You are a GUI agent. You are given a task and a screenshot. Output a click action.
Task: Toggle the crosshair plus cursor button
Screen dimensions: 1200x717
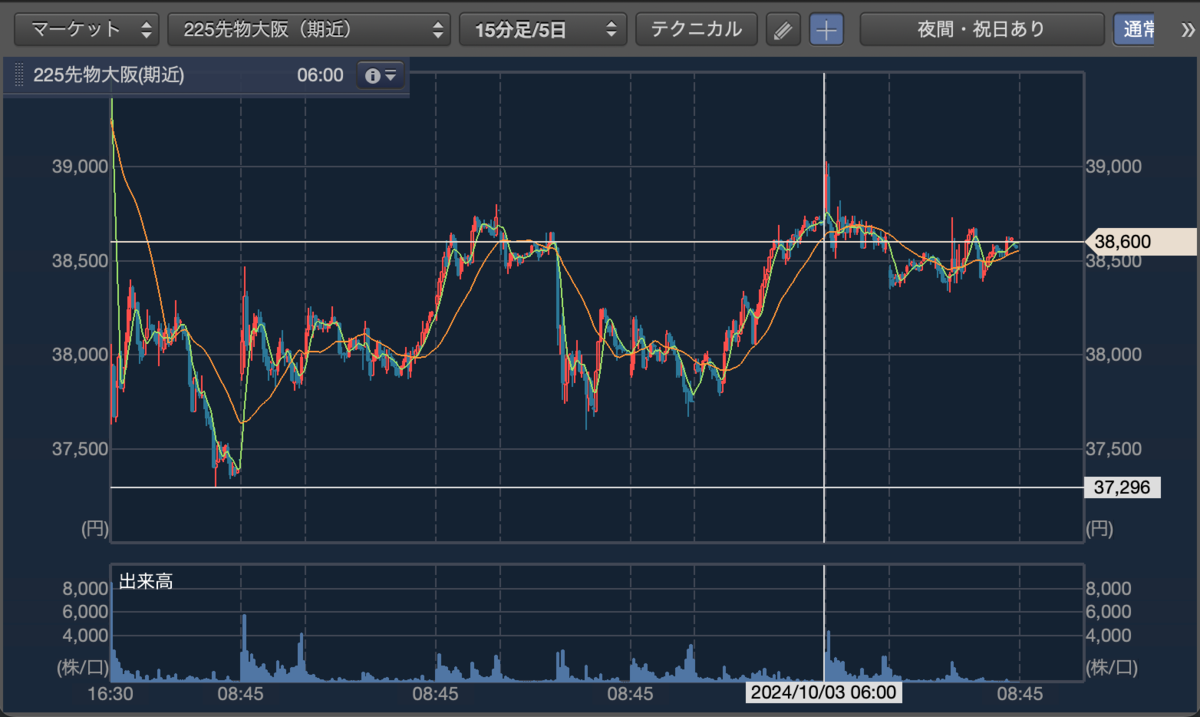826,30
